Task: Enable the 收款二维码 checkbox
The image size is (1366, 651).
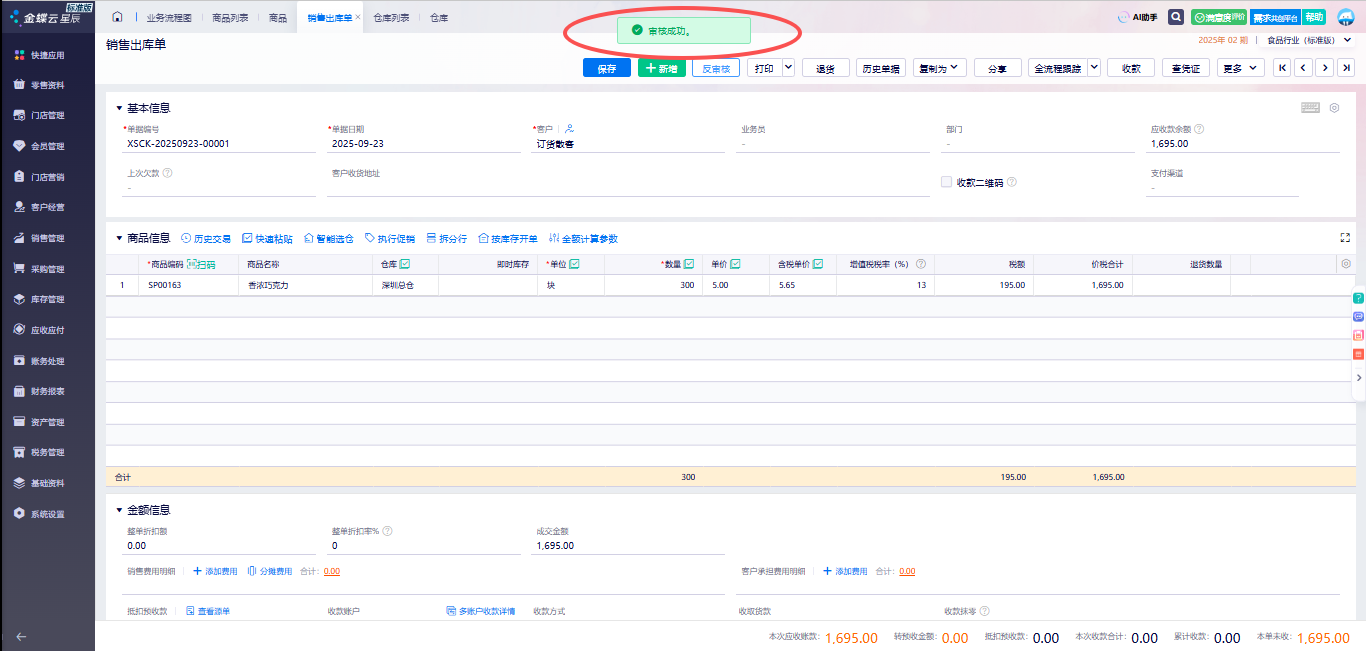Action: 946,182
